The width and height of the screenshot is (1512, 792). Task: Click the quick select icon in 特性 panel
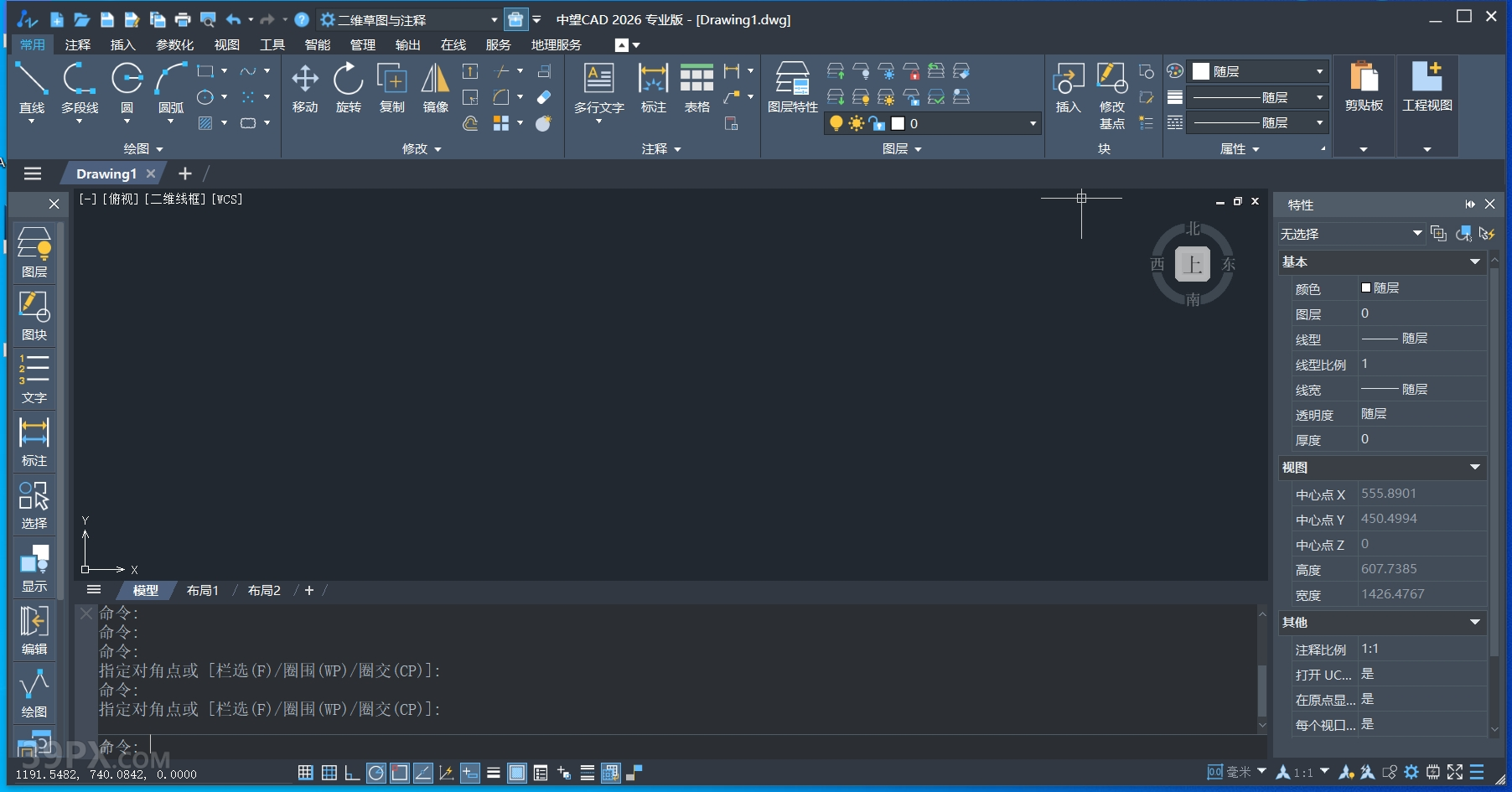click(1487, 234)
